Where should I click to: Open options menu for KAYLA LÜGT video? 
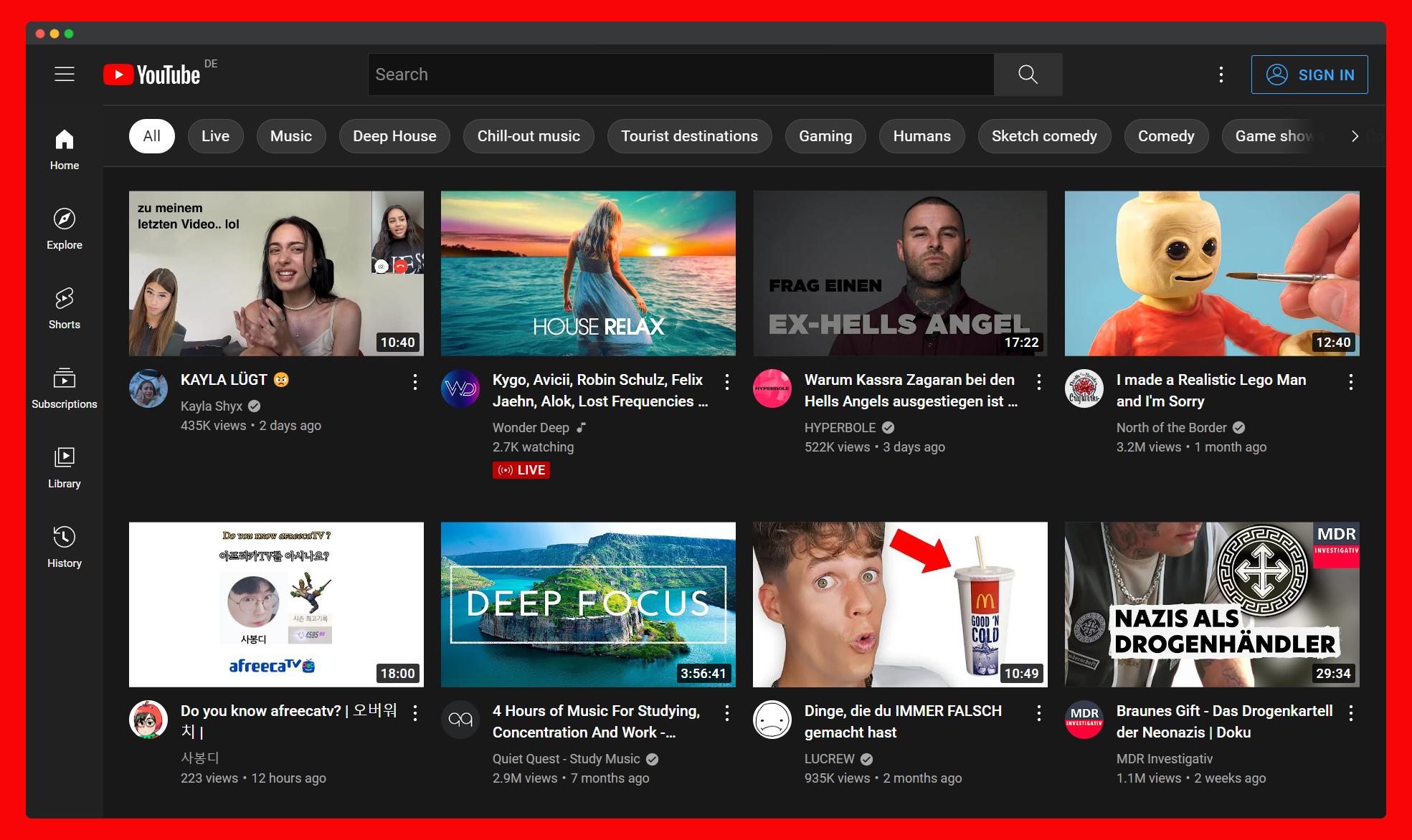415,382
